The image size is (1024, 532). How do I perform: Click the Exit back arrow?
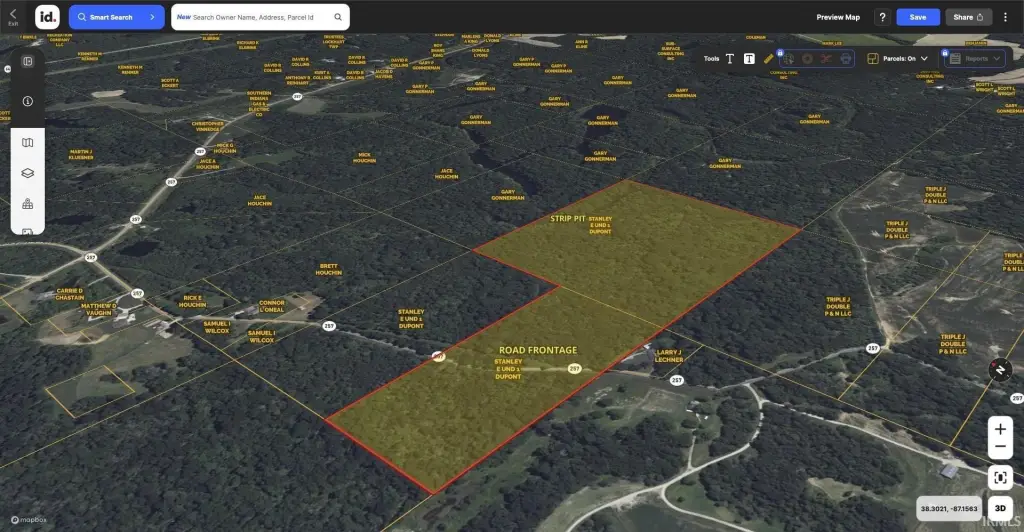tap(13, 14)
